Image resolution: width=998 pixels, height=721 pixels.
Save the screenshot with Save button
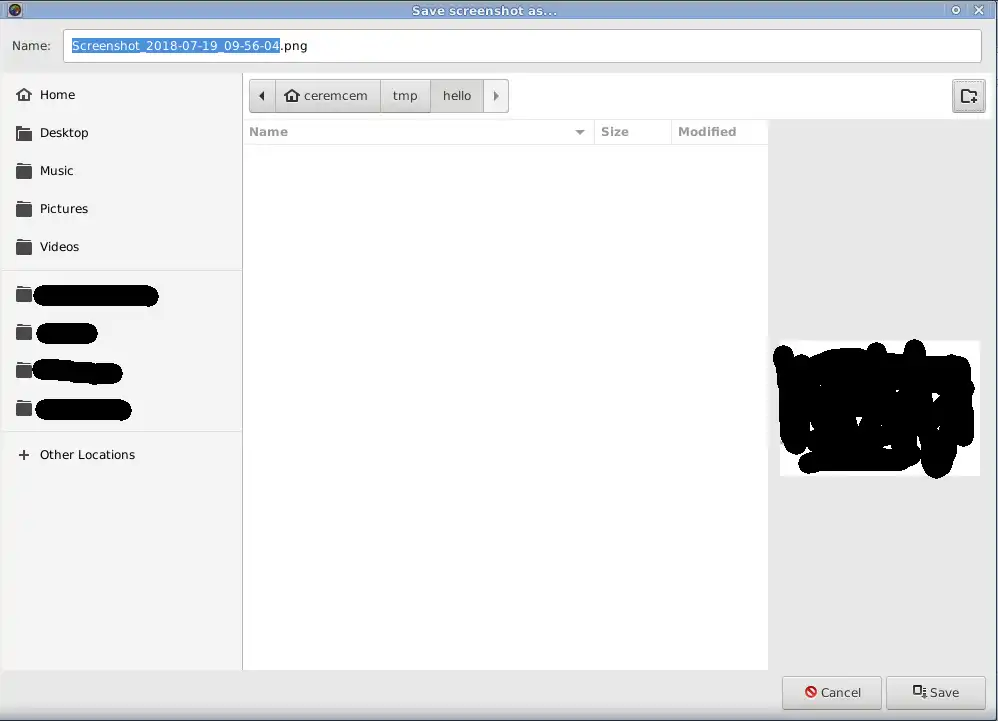(x=936, y=692)
